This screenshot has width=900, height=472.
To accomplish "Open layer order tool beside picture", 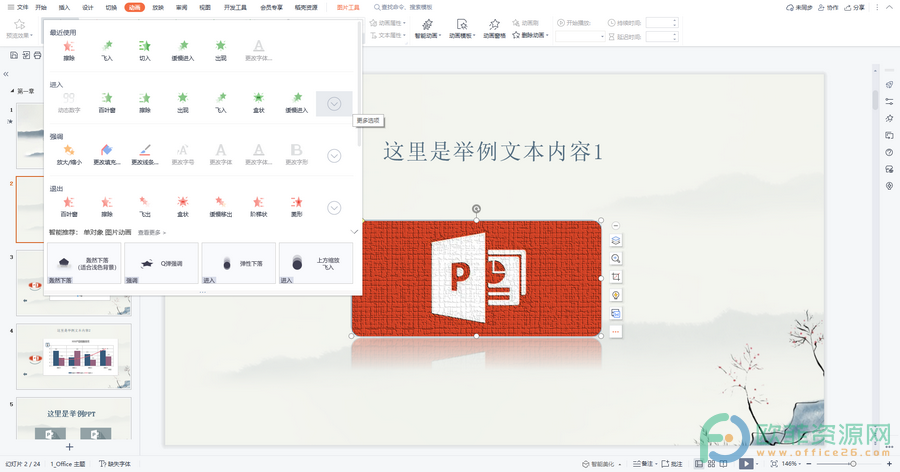I will [x=616, y=241].
